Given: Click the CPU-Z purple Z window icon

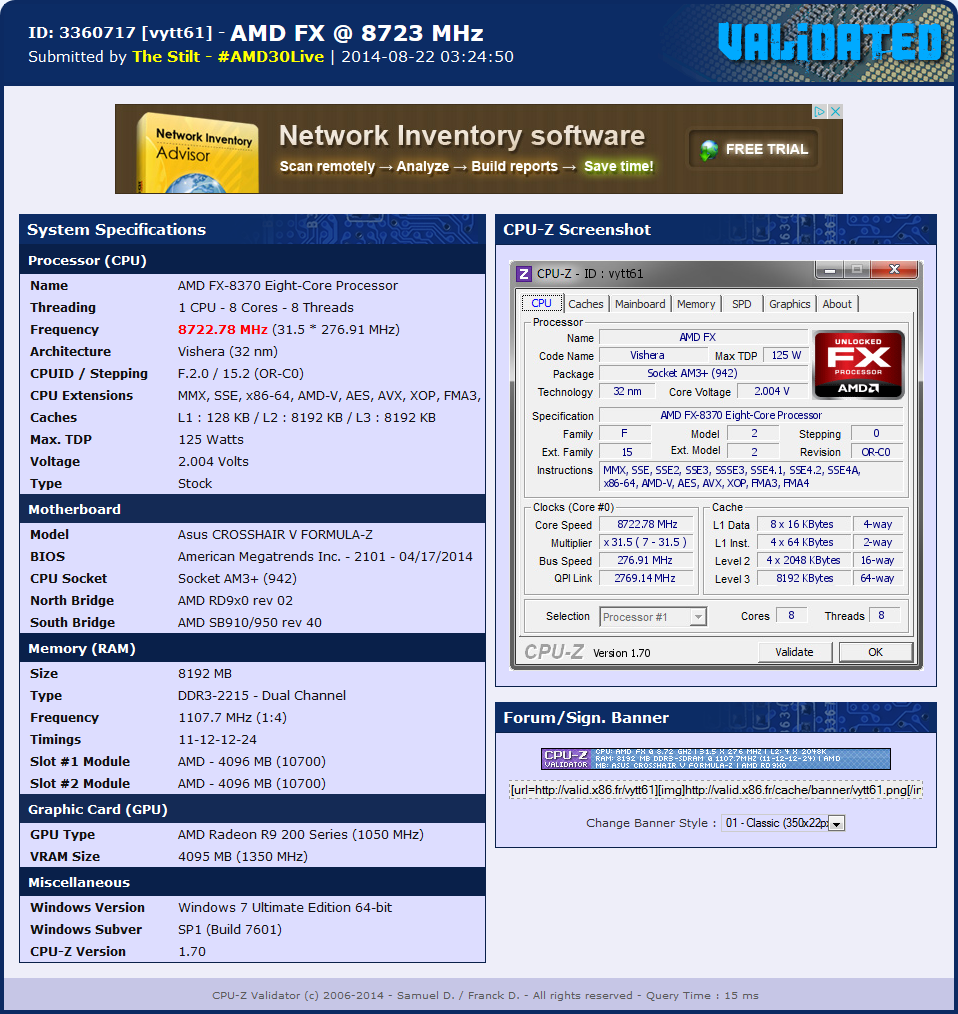Looking at the screenshot, I should [x=523, y=274].
